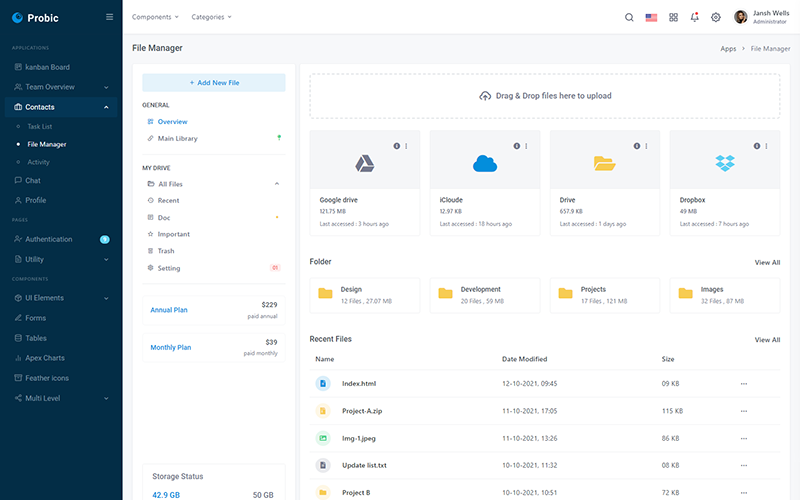Click the Update list.txt file icon
The width and height of the screenshot is (800, 500).
point(322,465)
